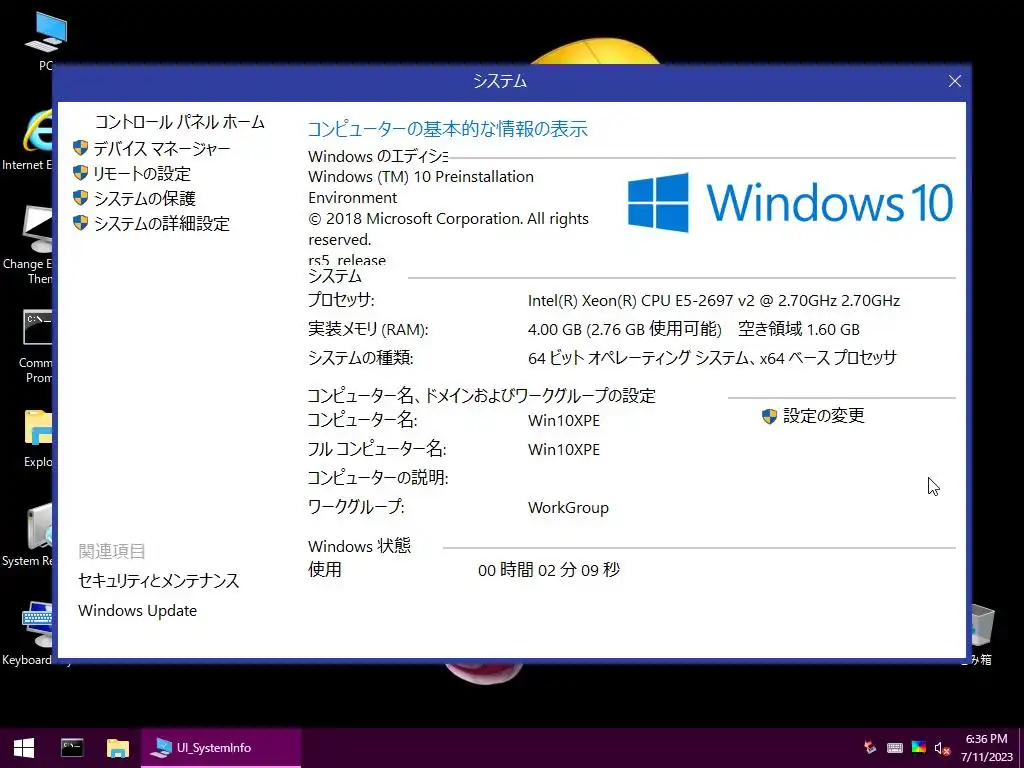
Task: Click the System Recovery desktop icon
Action: click(27, 536)
